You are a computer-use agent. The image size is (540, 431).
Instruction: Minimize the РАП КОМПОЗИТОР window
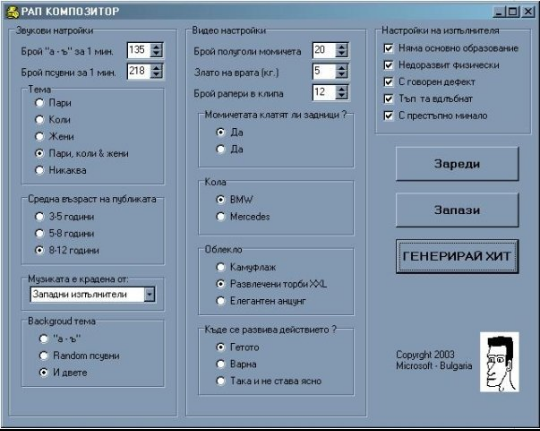pyautogui.click(x=499, y=12)
